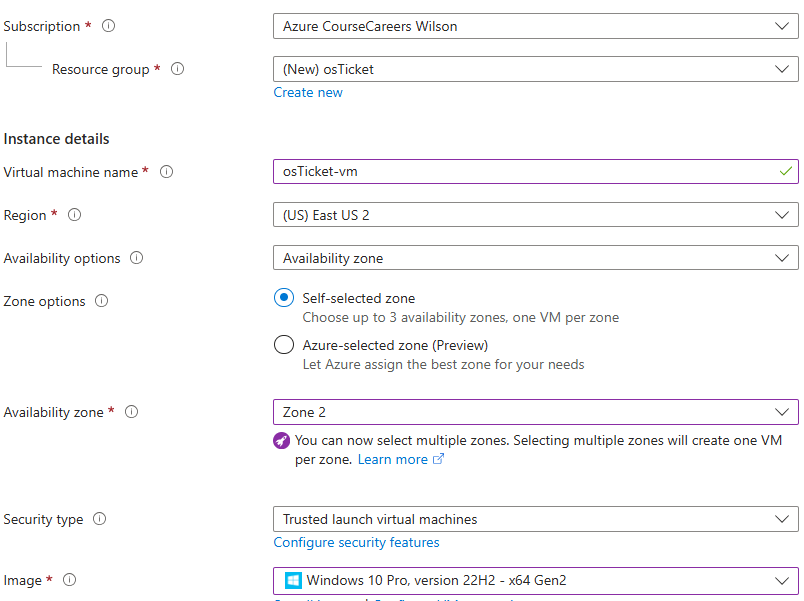
Task: Open the Resource group dropdown
Action: tap(535, 69)
